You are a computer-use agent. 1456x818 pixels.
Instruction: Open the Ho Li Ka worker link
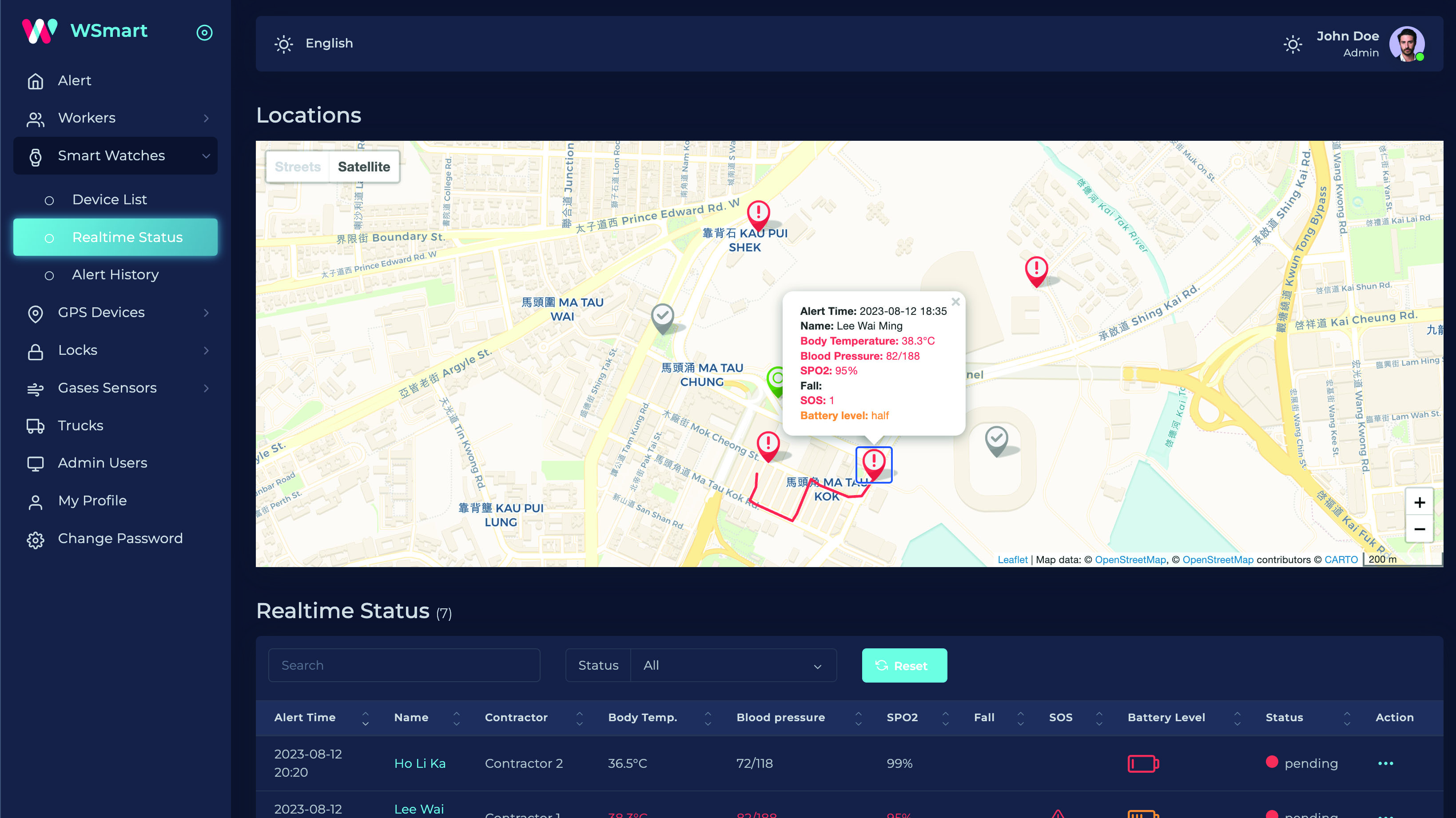(x=419, y=764)
